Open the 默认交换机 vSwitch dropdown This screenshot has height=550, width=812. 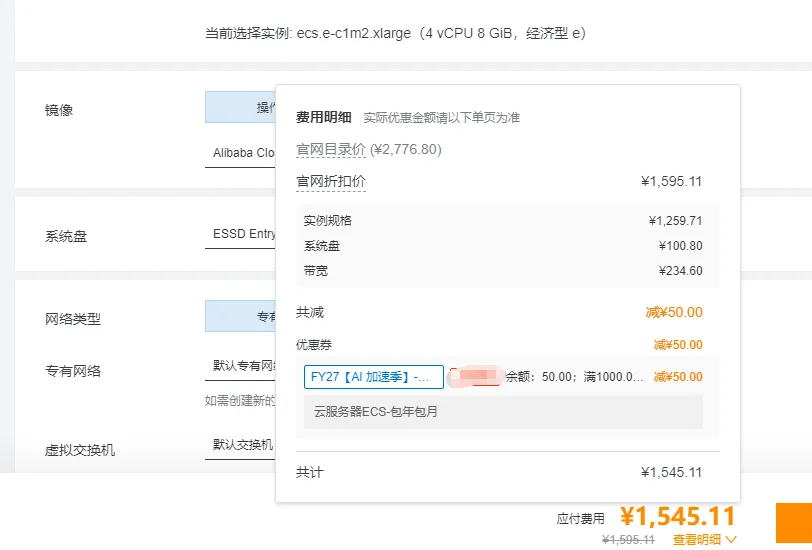240,445
